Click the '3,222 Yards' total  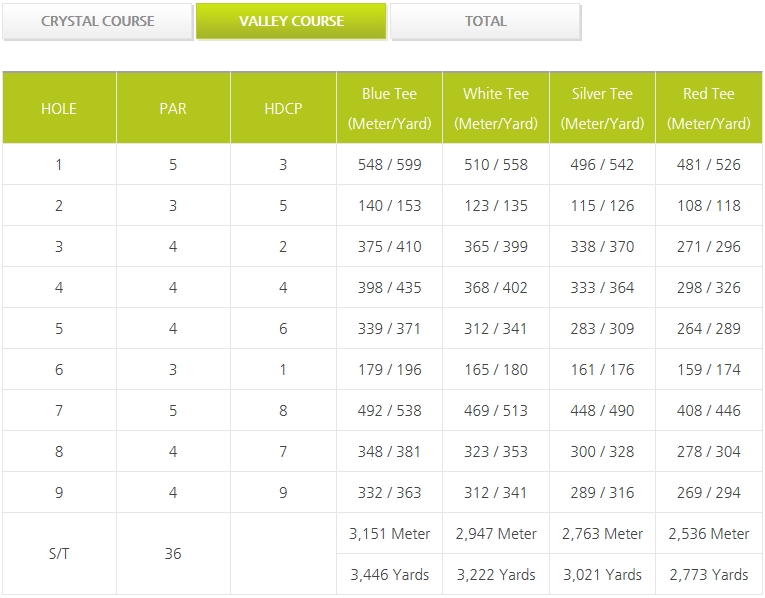[496, 575]
